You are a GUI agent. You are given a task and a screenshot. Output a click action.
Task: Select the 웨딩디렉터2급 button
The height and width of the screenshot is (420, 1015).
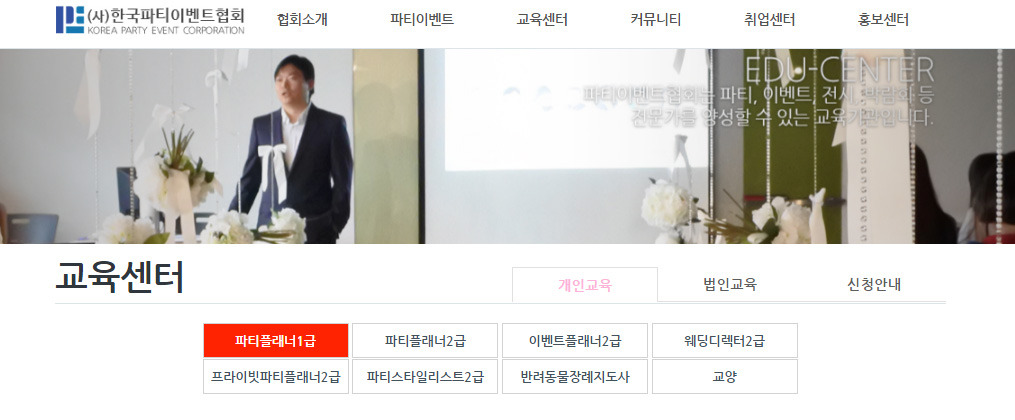(724, 340)
